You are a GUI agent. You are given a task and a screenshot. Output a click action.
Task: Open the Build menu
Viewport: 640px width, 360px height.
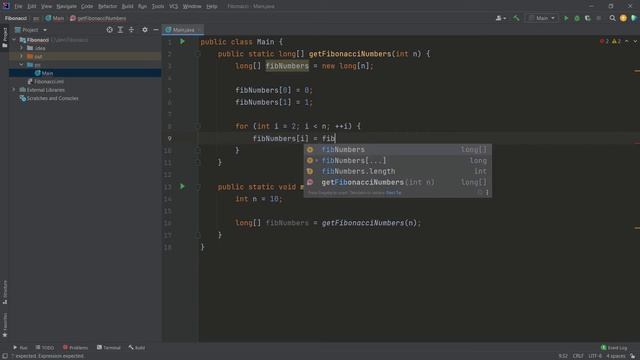click(127, 7)
